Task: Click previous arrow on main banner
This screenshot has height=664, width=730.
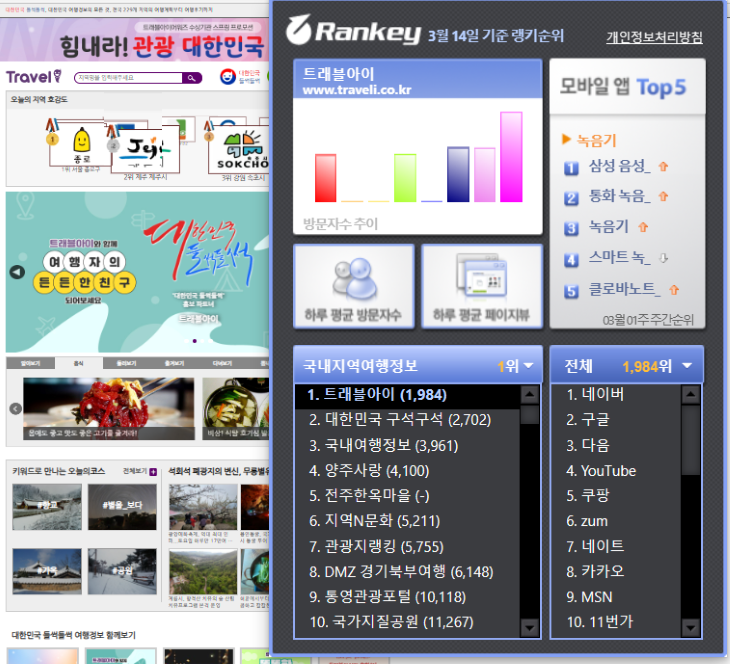Action: [x=17, y=272]
